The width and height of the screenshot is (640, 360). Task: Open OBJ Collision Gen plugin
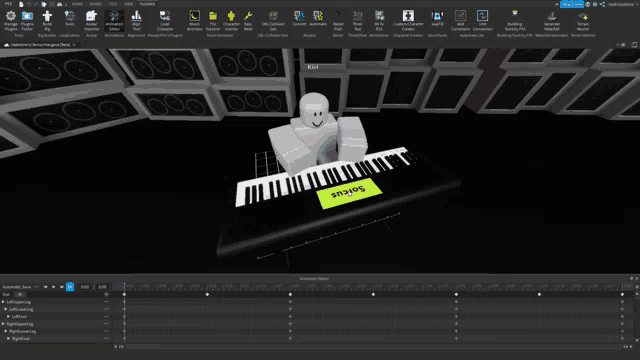click(x=273, y=21)
